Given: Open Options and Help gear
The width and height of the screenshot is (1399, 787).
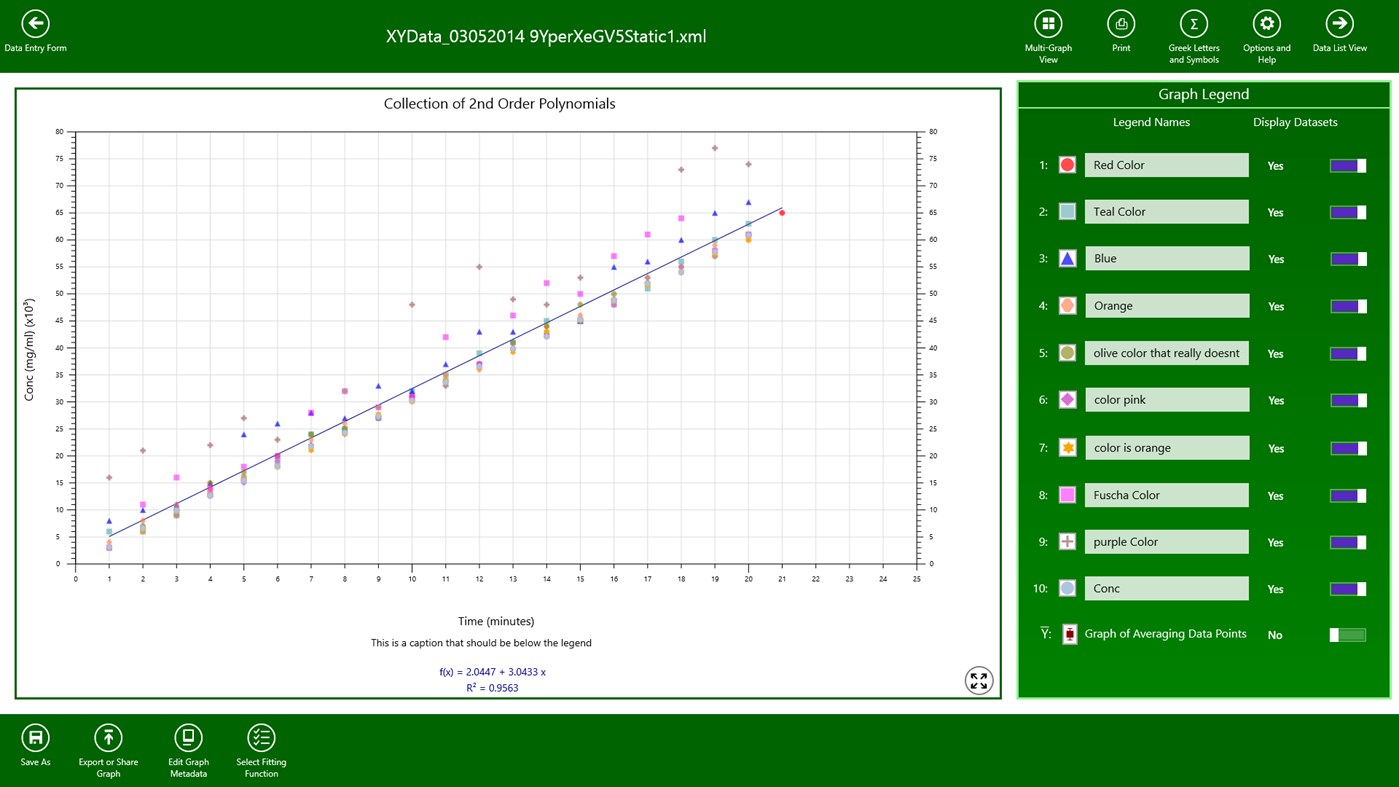Looking at the screenshot, I should pyautogui.click(x=1266, y=24).
